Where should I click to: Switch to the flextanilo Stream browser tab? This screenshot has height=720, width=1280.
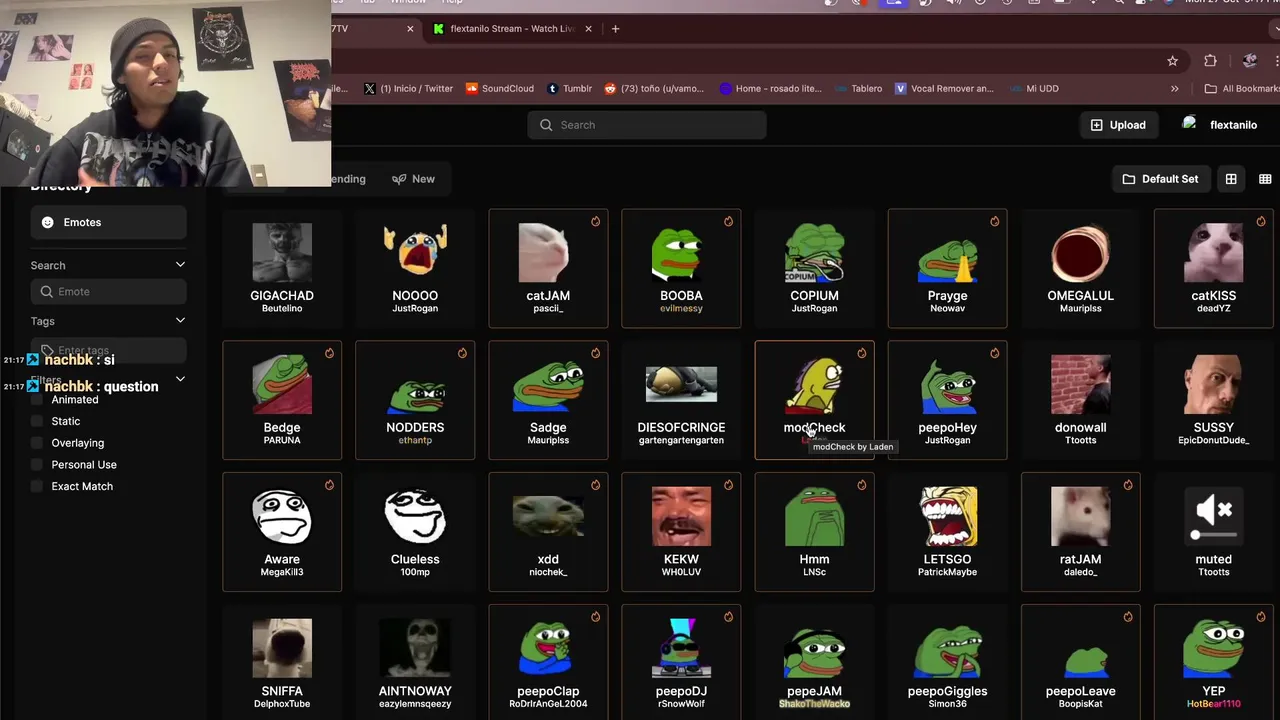point(510,29)
